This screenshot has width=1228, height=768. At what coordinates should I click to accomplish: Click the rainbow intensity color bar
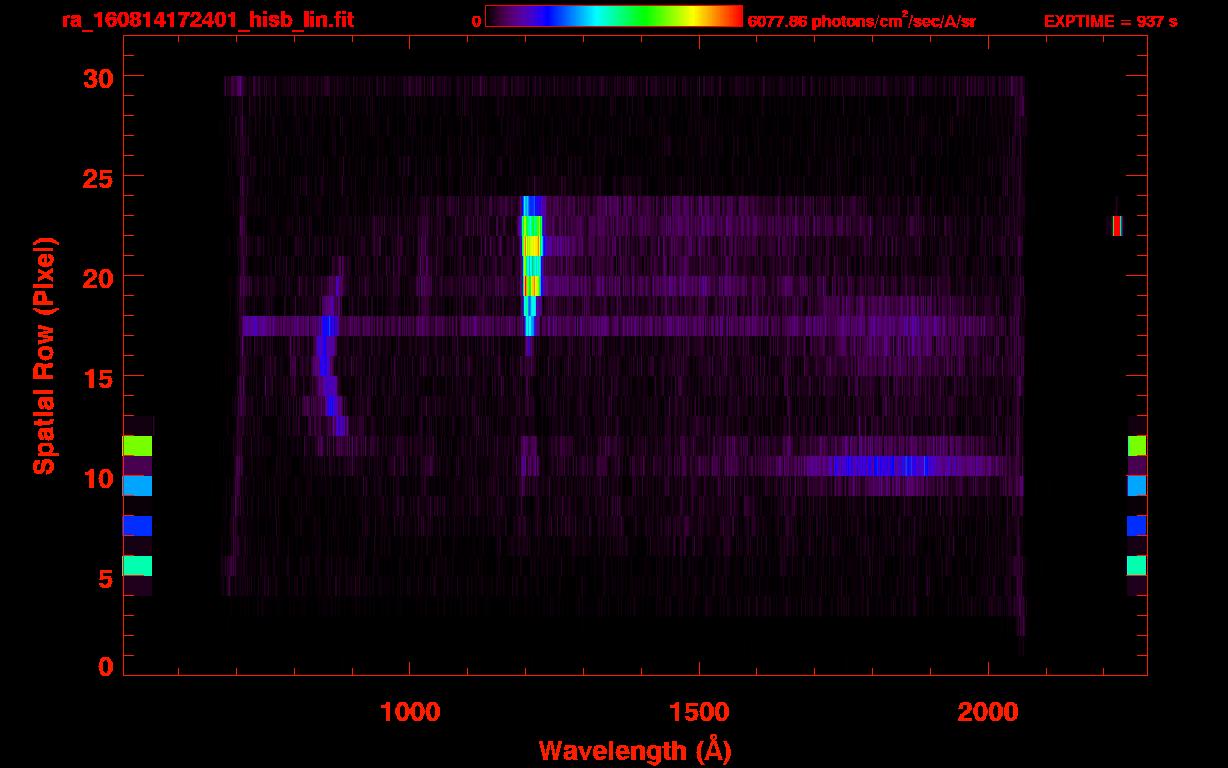[x=614, y=16]
